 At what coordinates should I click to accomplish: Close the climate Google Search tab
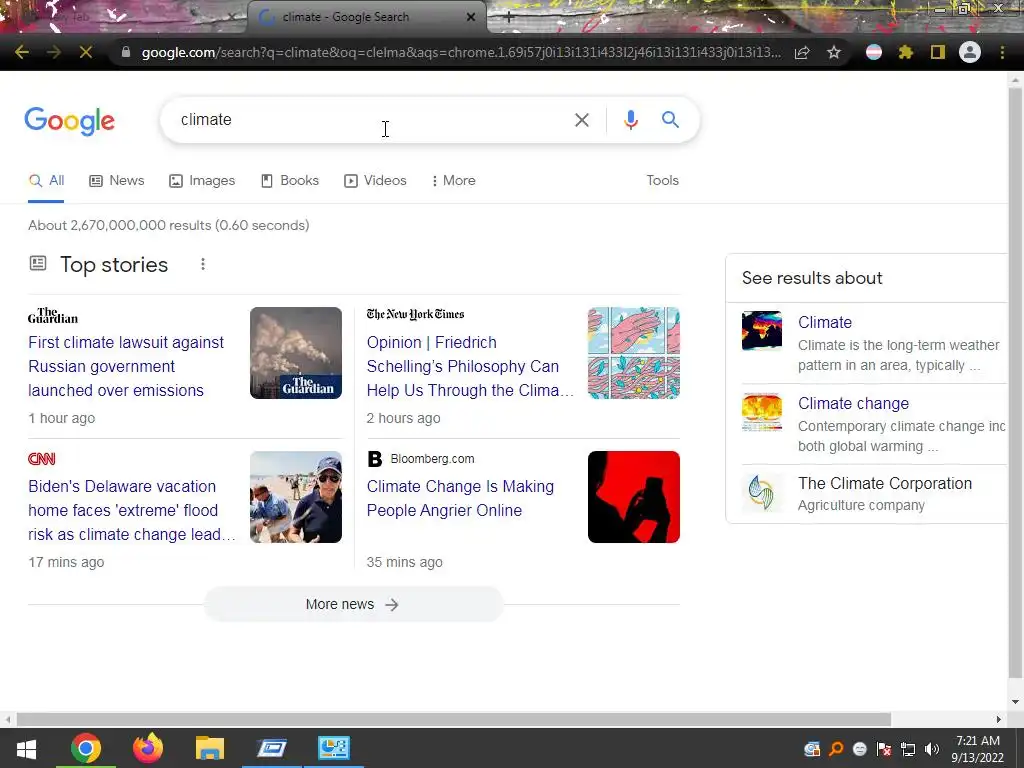(x=471, y=17)
